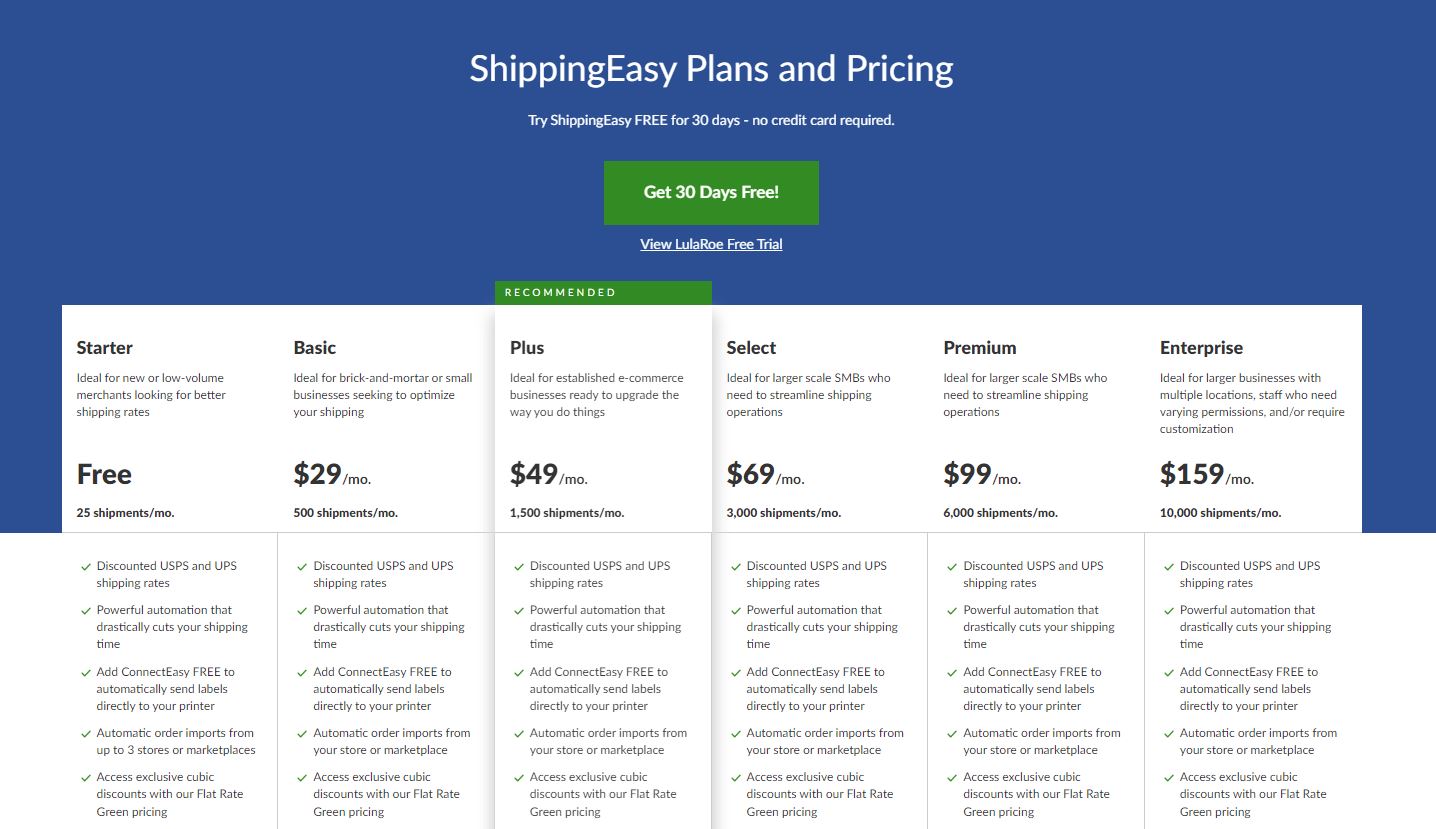Choose the Plus plan title

[527, 348]
